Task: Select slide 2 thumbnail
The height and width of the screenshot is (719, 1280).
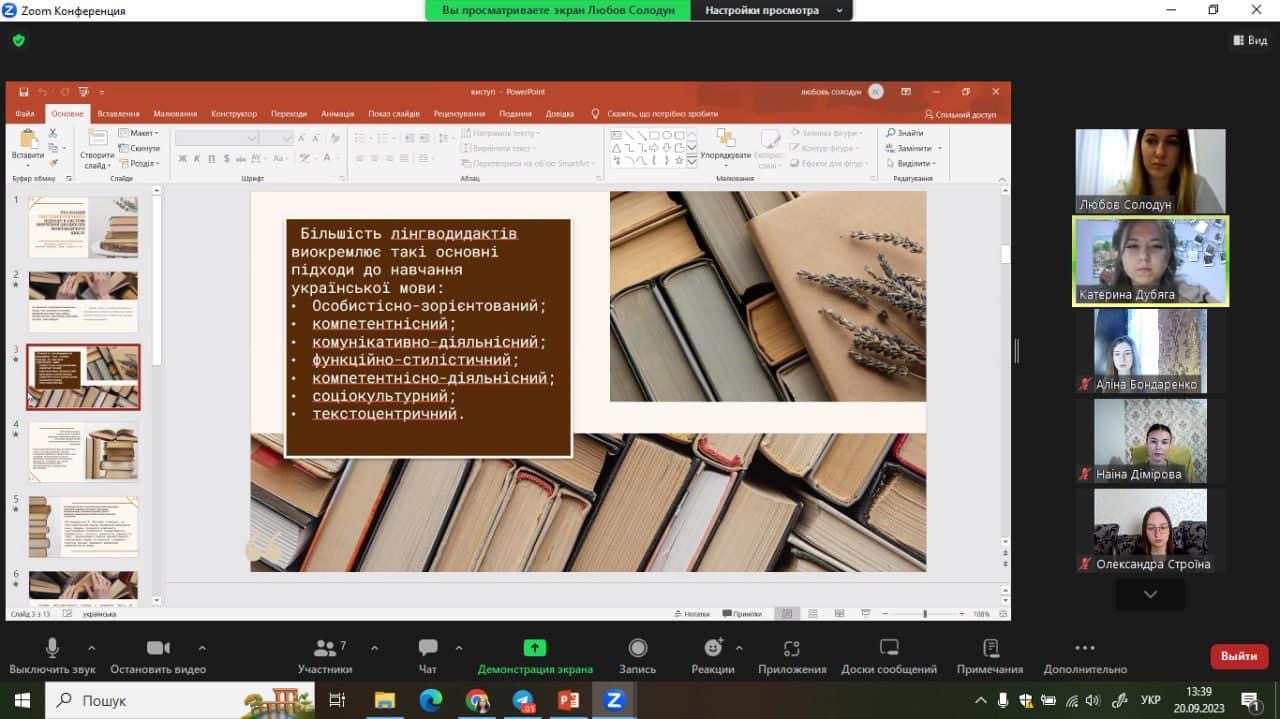Action: 83,301
